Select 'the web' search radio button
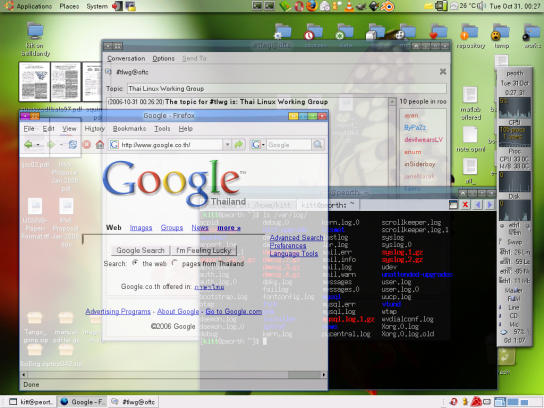 135,263
